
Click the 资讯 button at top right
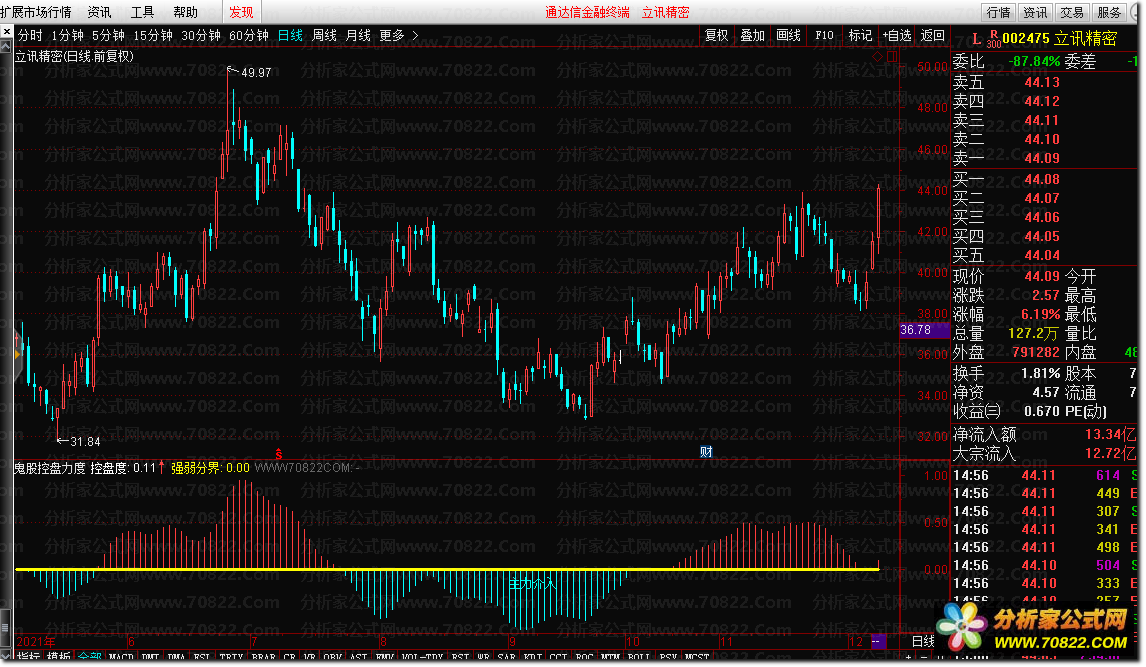1035,12
